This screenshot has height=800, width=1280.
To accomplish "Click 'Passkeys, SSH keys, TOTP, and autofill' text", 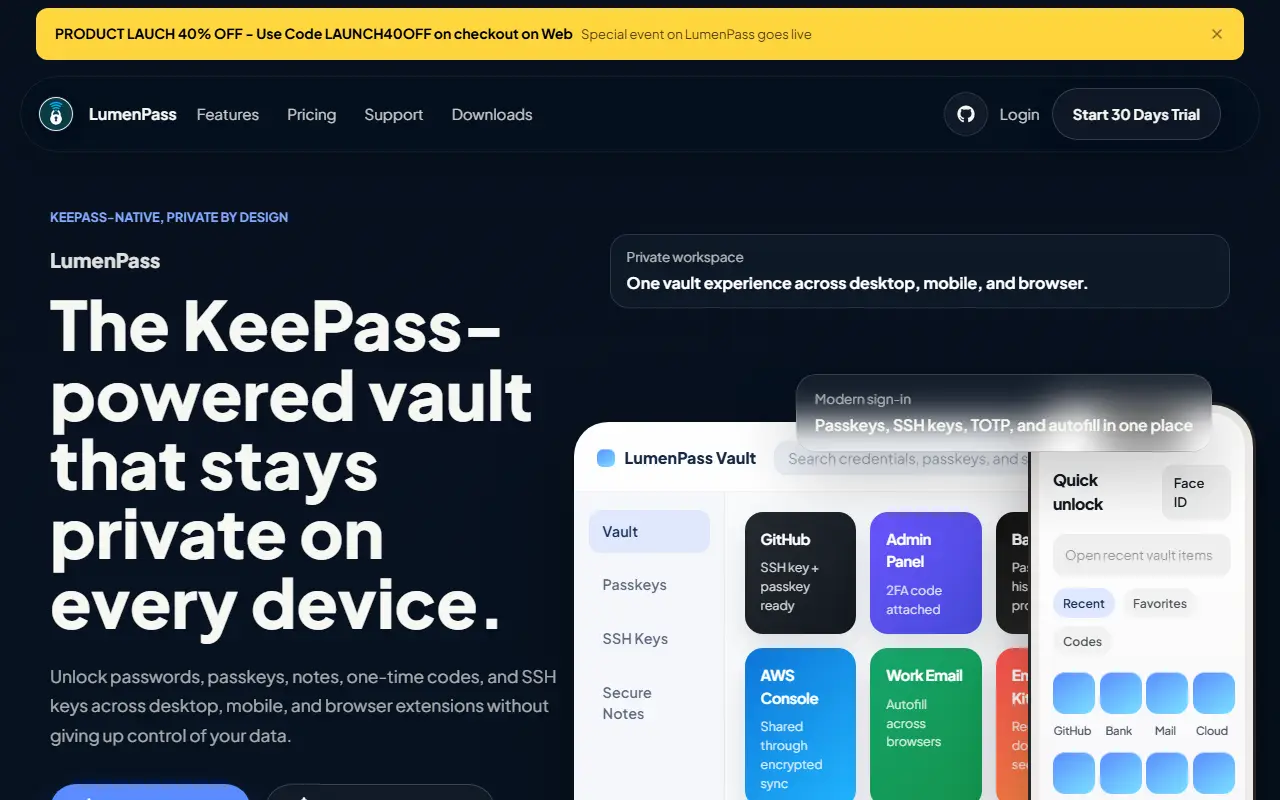I will click(1004, 425).
